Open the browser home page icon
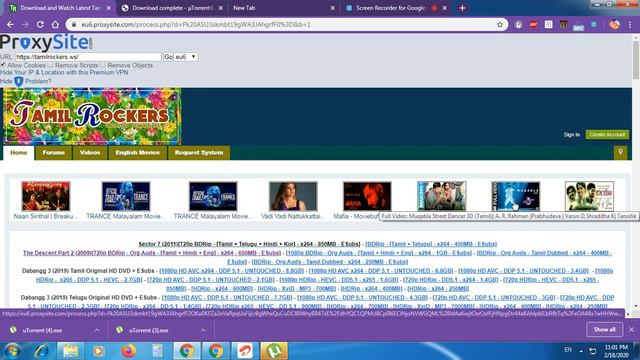Viewport: 640px width, 360px height. [55, 24]
